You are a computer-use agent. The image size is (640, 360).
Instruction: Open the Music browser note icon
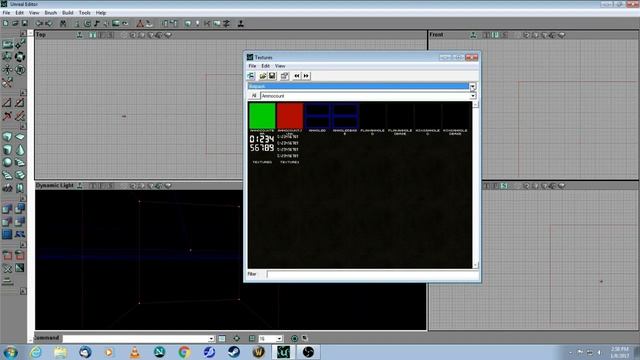(96, 24)
